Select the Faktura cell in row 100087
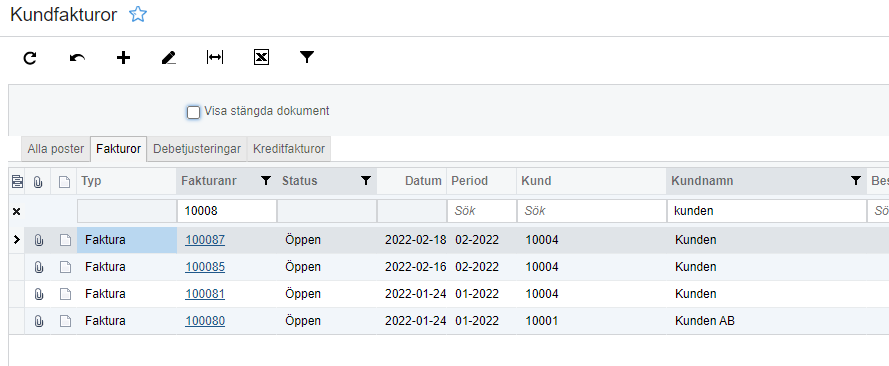Image resolution: width=889 pixels, height=366 pixels. [126, 240]
